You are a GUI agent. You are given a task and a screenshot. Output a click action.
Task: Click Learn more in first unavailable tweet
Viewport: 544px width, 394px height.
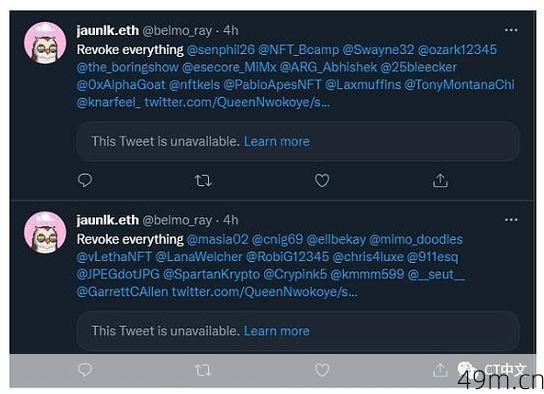[277, 142]
